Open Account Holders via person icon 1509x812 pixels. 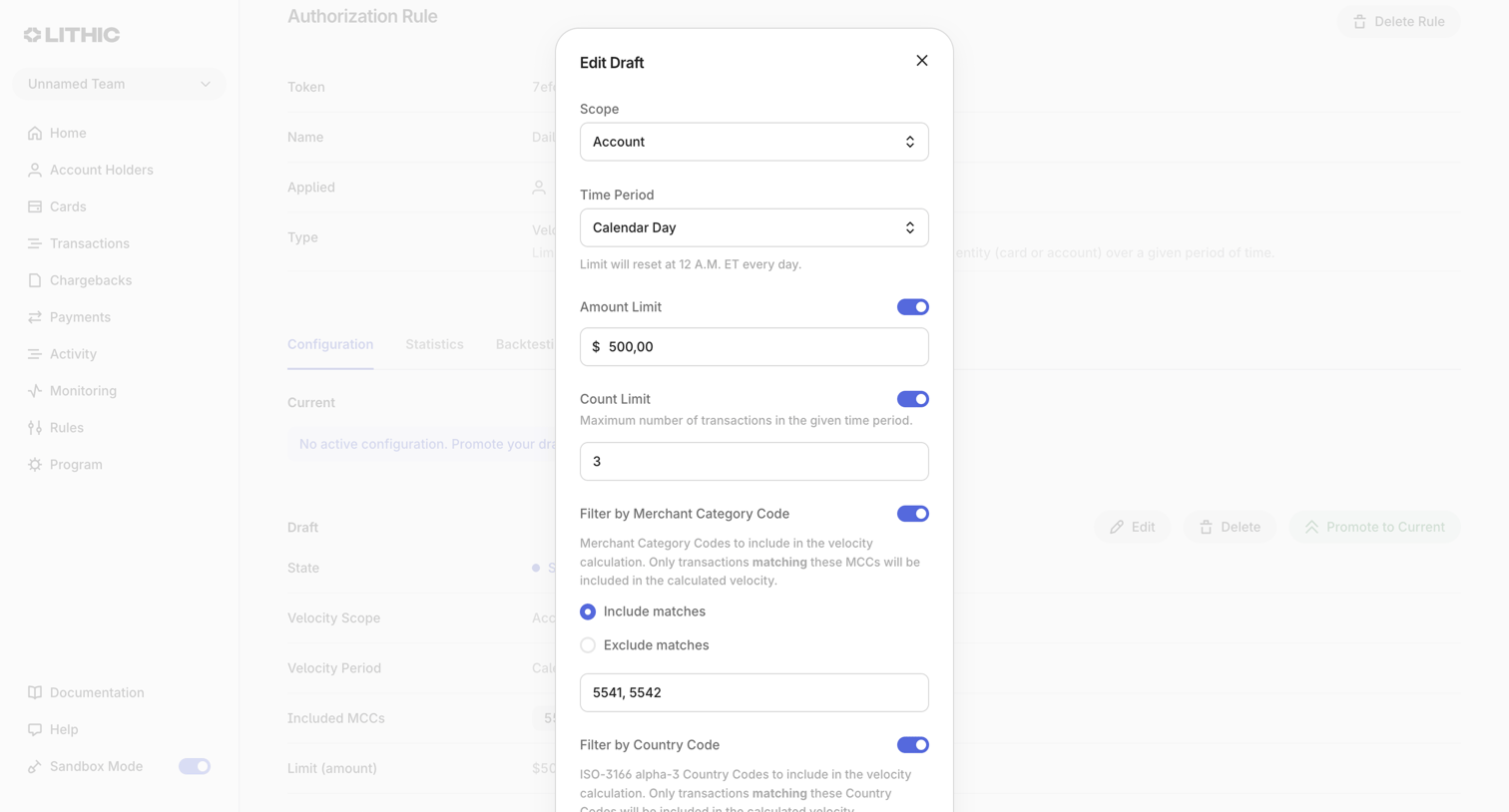click(x=35, y=170)
